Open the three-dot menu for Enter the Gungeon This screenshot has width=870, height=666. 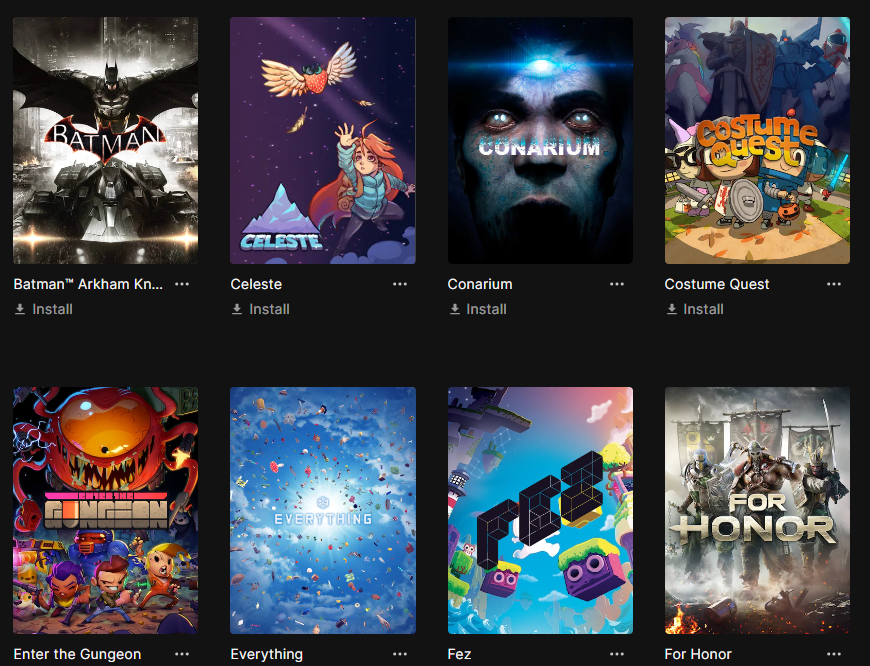coord(182,654)
